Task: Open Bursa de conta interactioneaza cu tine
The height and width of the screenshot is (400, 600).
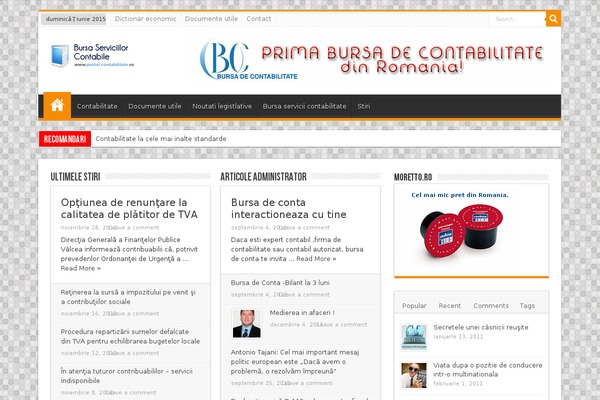Action: tap(289, 208)
